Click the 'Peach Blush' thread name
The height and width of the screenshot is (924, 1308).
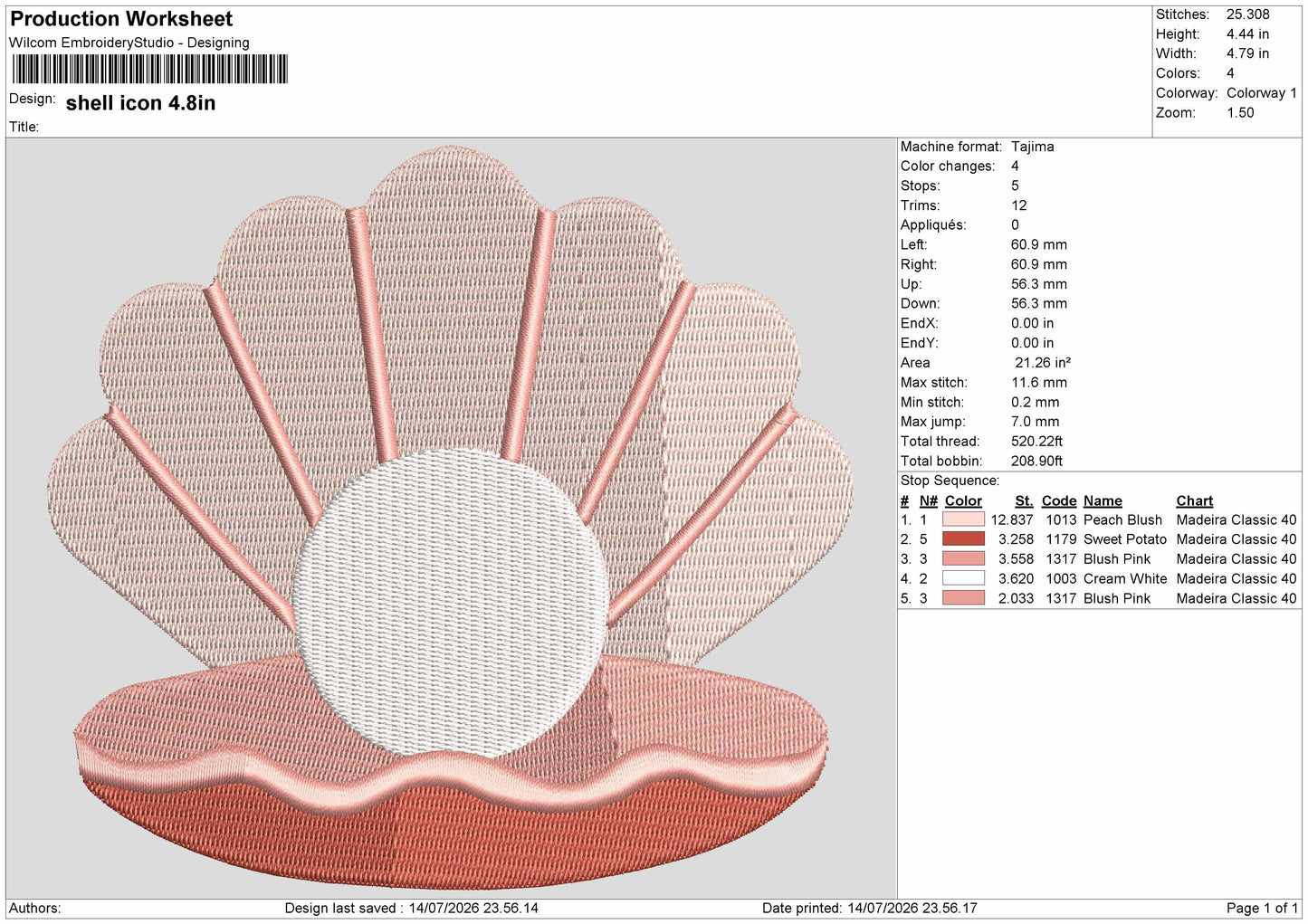pos(1122,520)
